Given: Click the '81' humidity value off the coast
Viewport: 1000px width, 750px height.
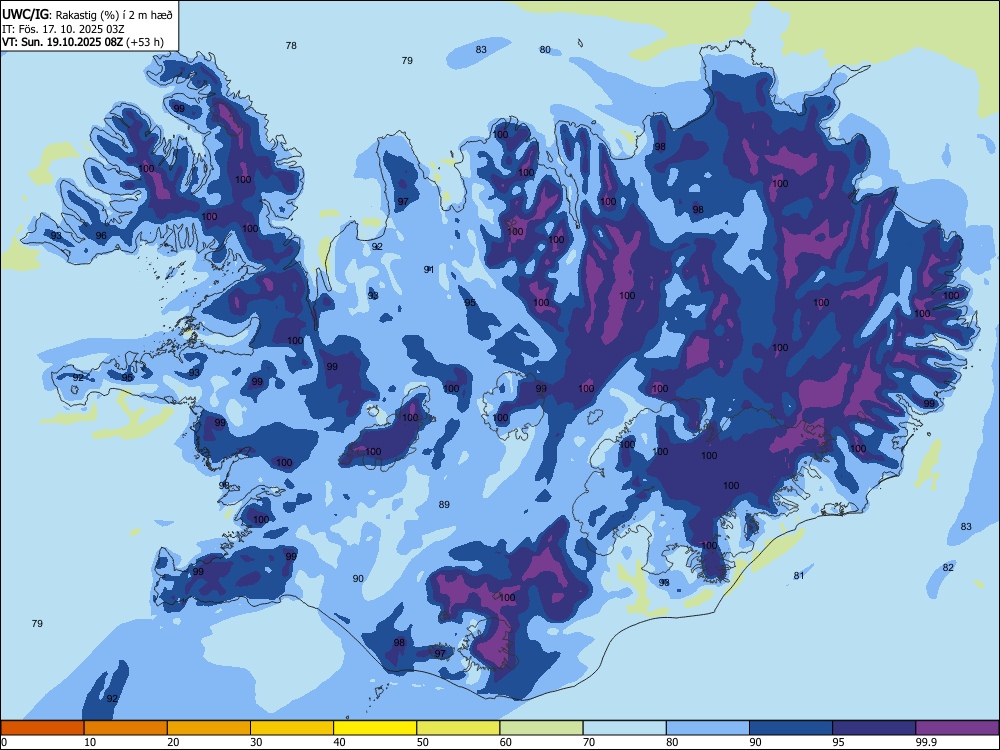Looking at the screenshot, I should tap(799, 575).
